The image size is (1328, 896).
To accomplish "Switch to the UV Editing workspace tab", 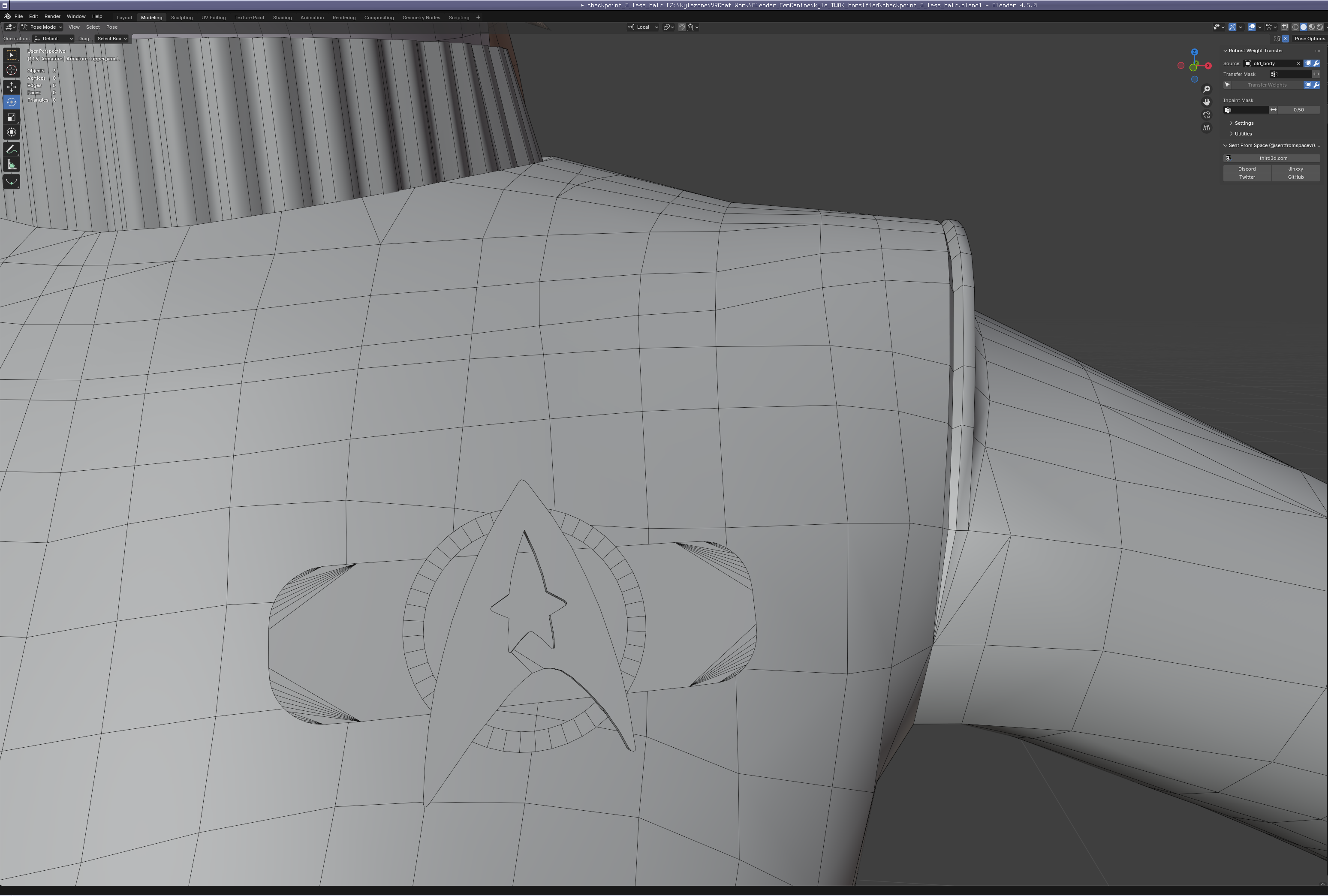I will (x=213, y=18).
